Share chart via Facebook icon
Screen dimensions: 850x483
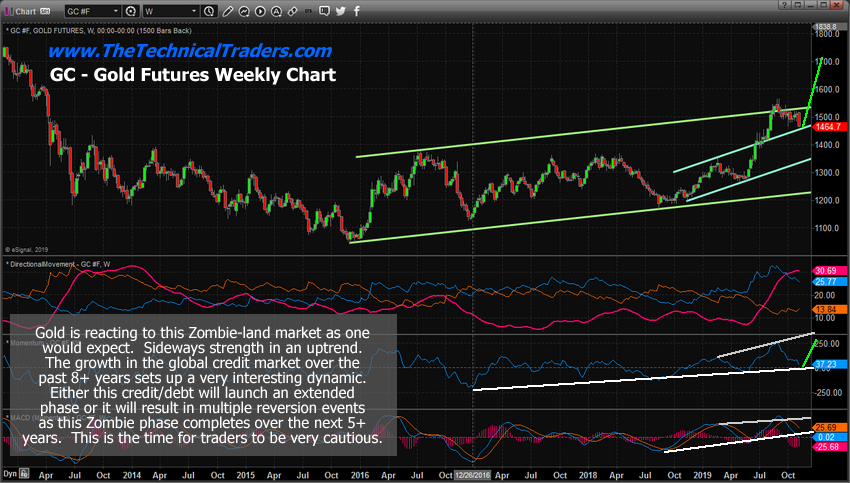point(357,11)
